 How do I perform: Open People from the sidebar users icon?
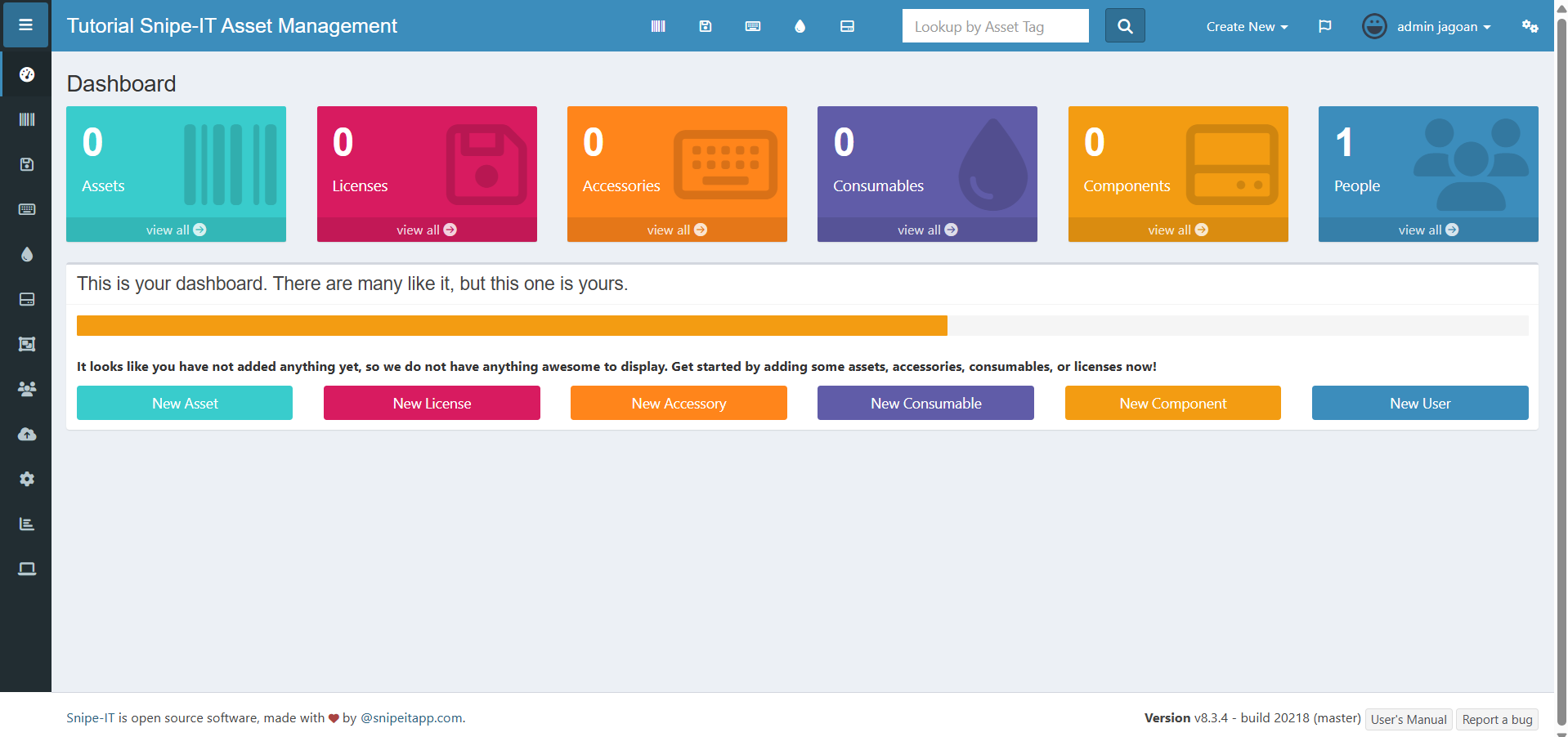tap(27, 389)
